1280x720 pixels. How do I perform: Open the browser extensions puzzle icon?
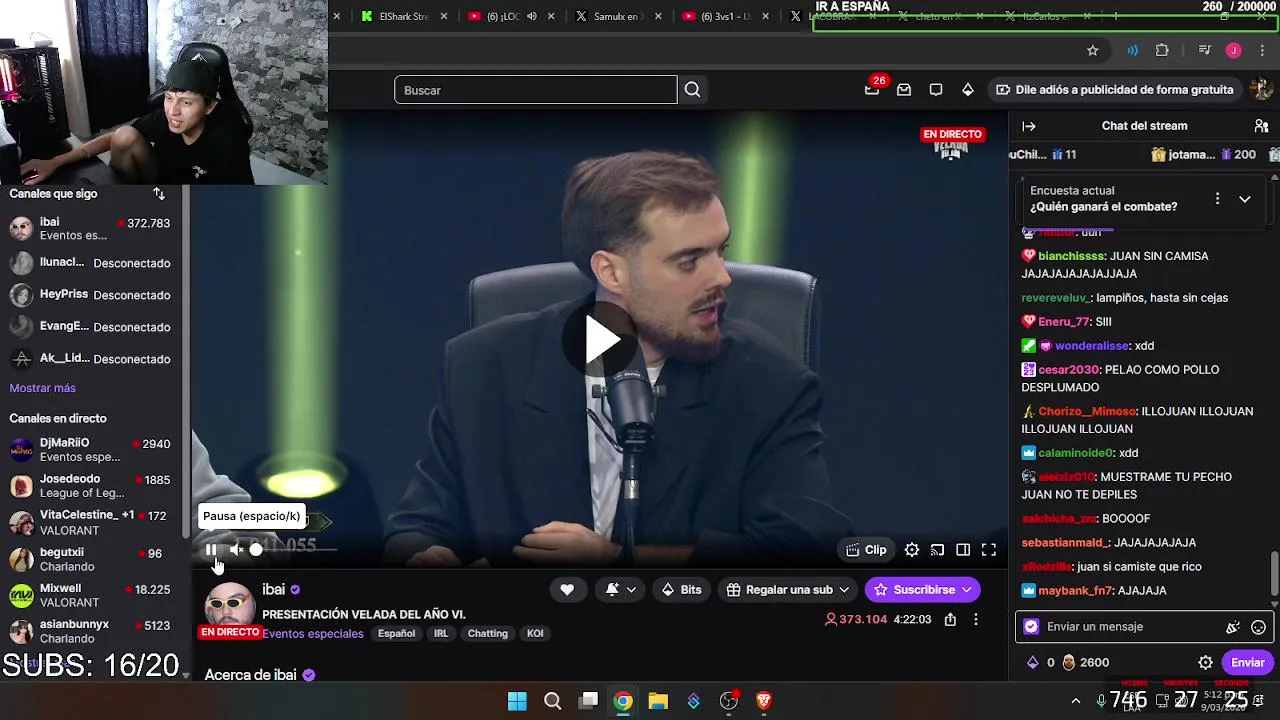click(1162, 50)
